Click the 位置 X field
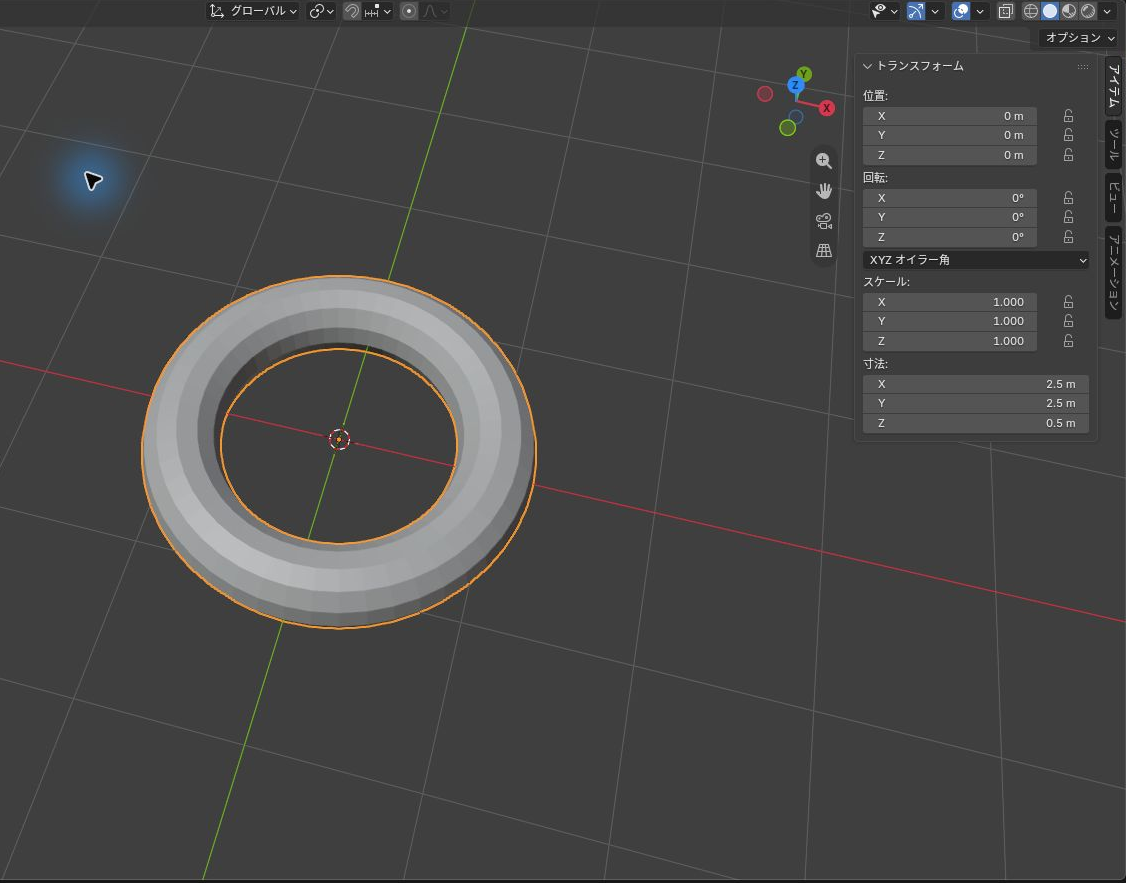 click(x=949, y=116)
